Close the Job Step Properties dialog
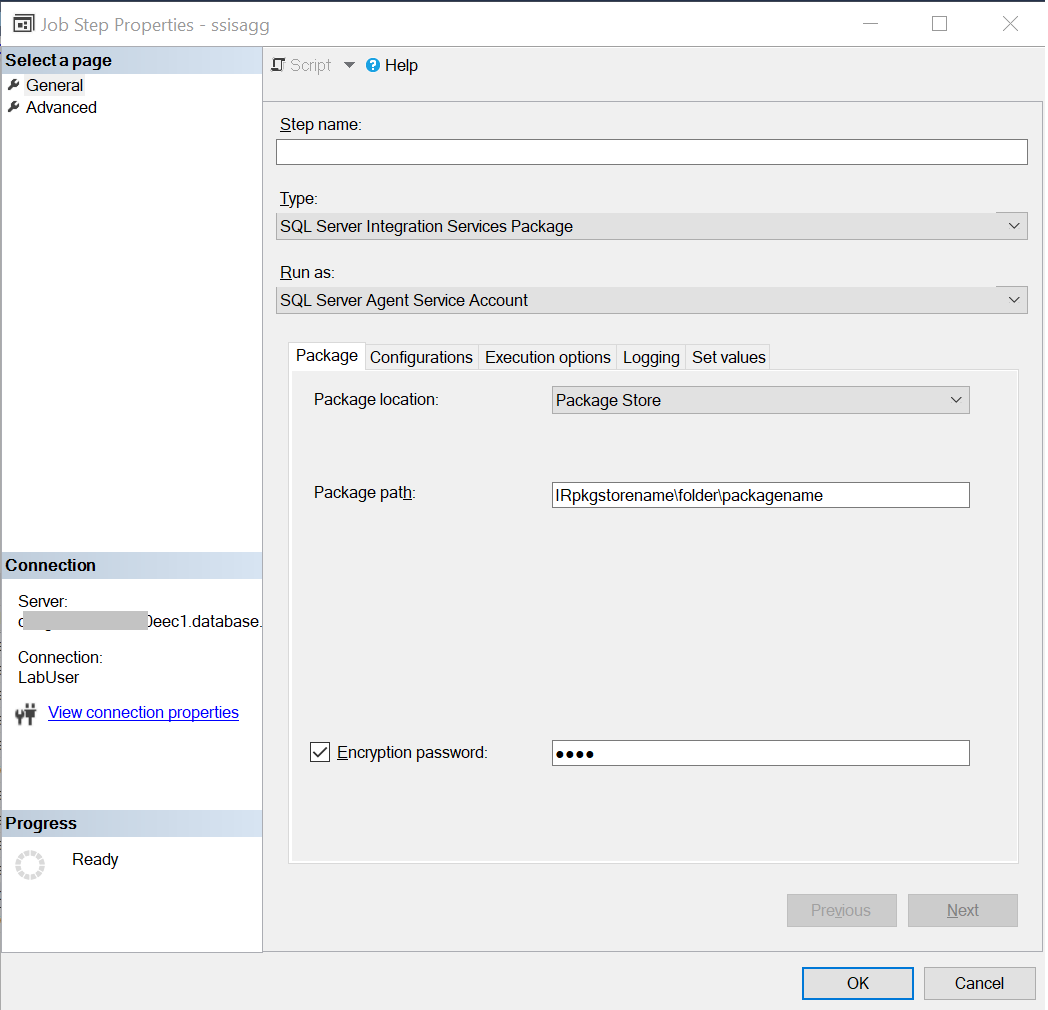1048x1010 pixels. pos(1011,24)
